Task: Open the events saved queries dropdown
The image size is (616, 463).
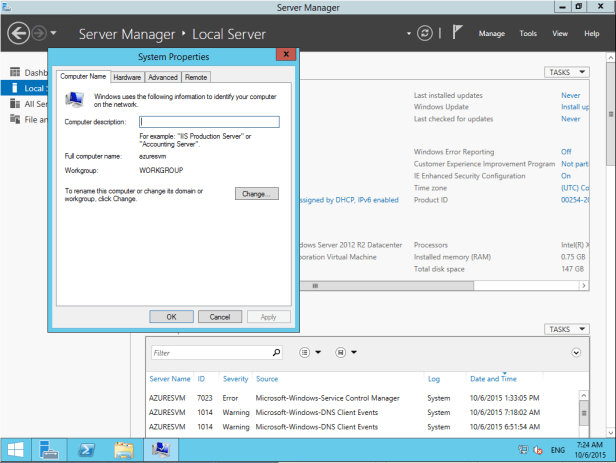Action: tap(346, 353)
